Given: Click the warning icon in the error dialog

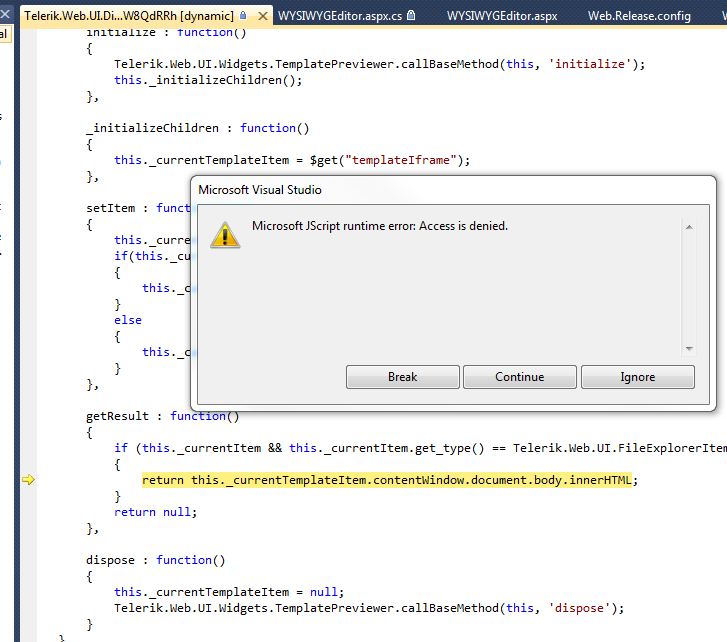Looking at the screenshot, I should point(225,235).
